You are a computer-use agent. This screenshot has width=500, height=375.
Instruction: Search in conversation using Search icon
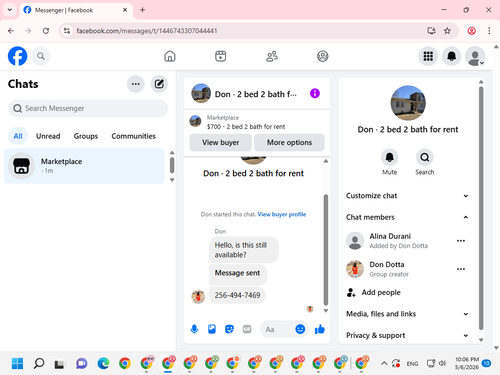(x=425, y=157)
